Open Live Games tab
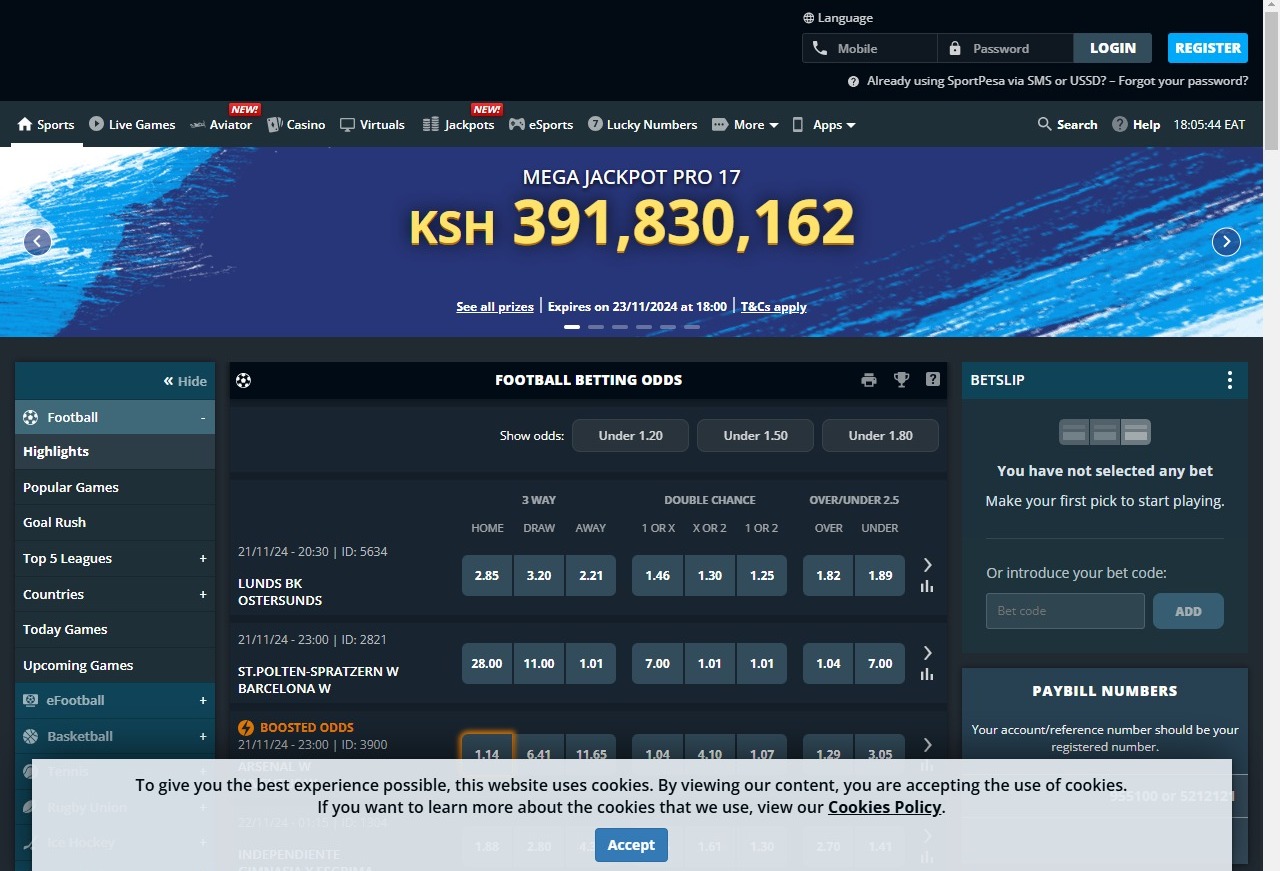Viewport: 1280px width, 871px height. coord(132,124)
